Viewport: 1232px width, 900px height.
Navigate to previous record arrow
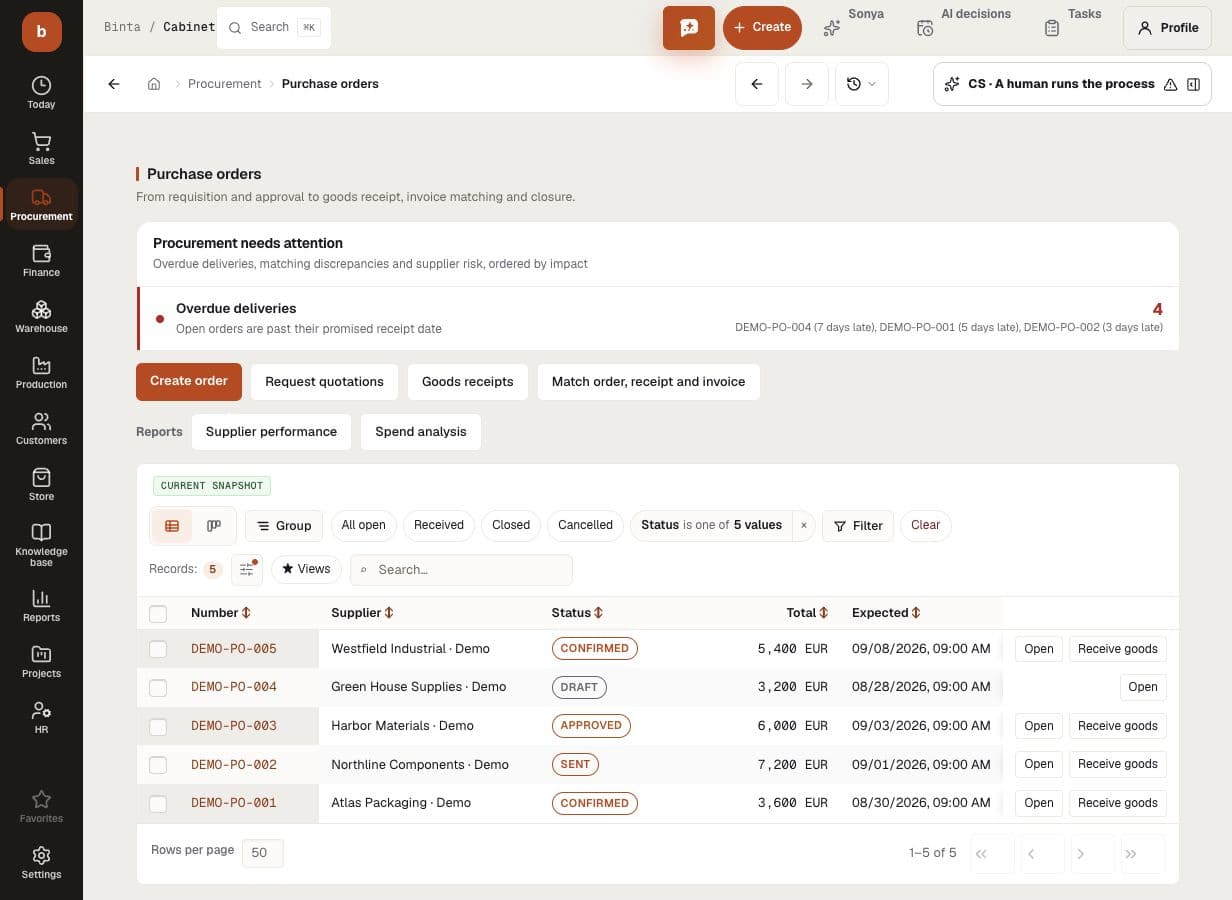point(757,84)
